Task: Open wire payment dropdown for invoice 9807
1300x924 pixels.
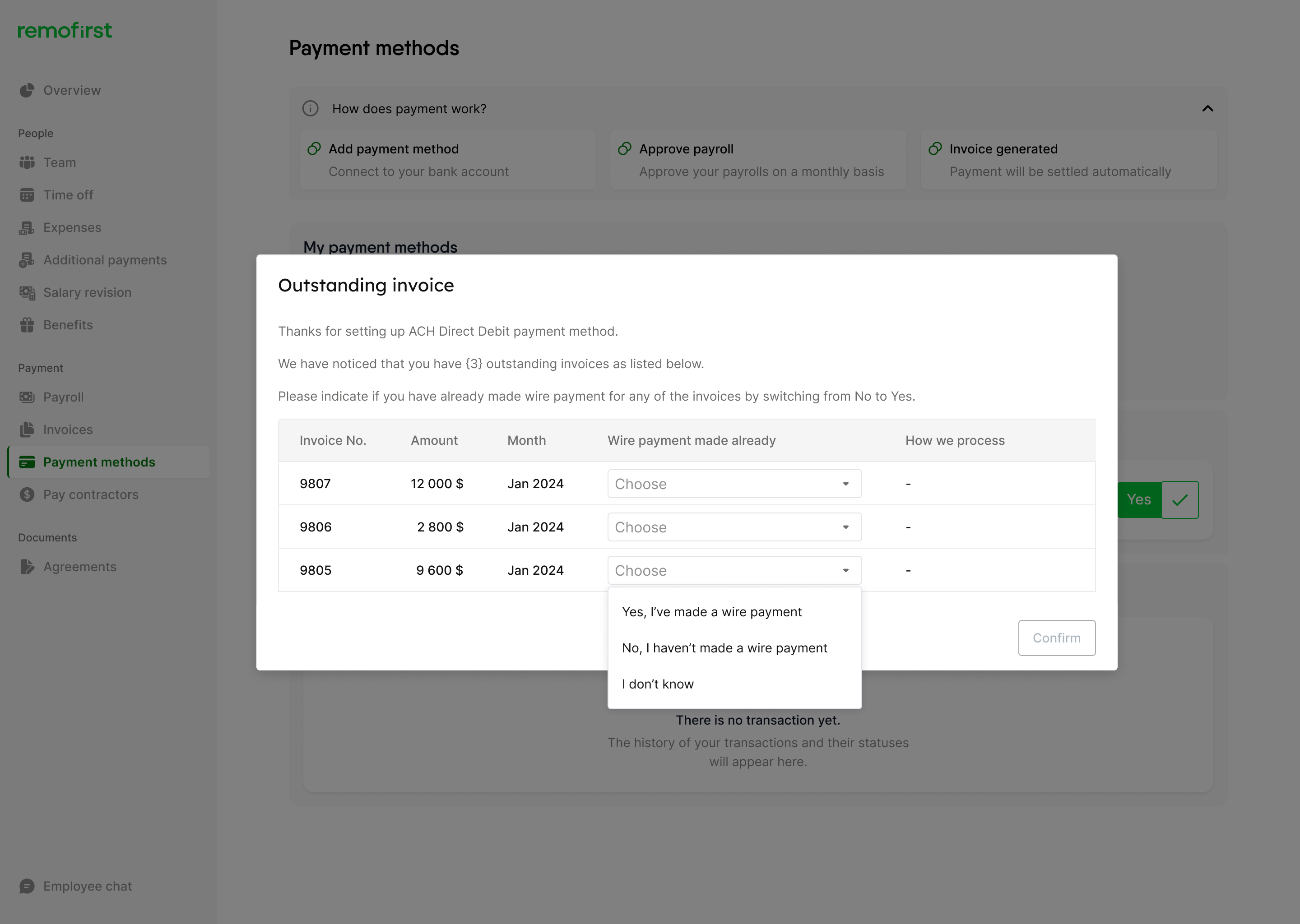Action: pyautogui.click(x=734, y=484)
